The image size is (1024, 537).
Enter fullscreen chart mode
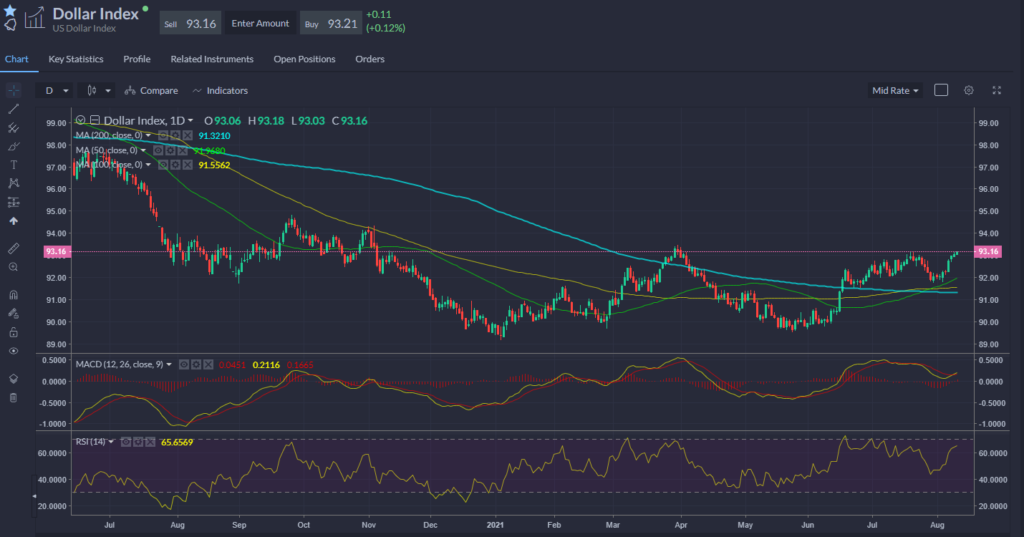pyautogui.click(x=997, y=90)
